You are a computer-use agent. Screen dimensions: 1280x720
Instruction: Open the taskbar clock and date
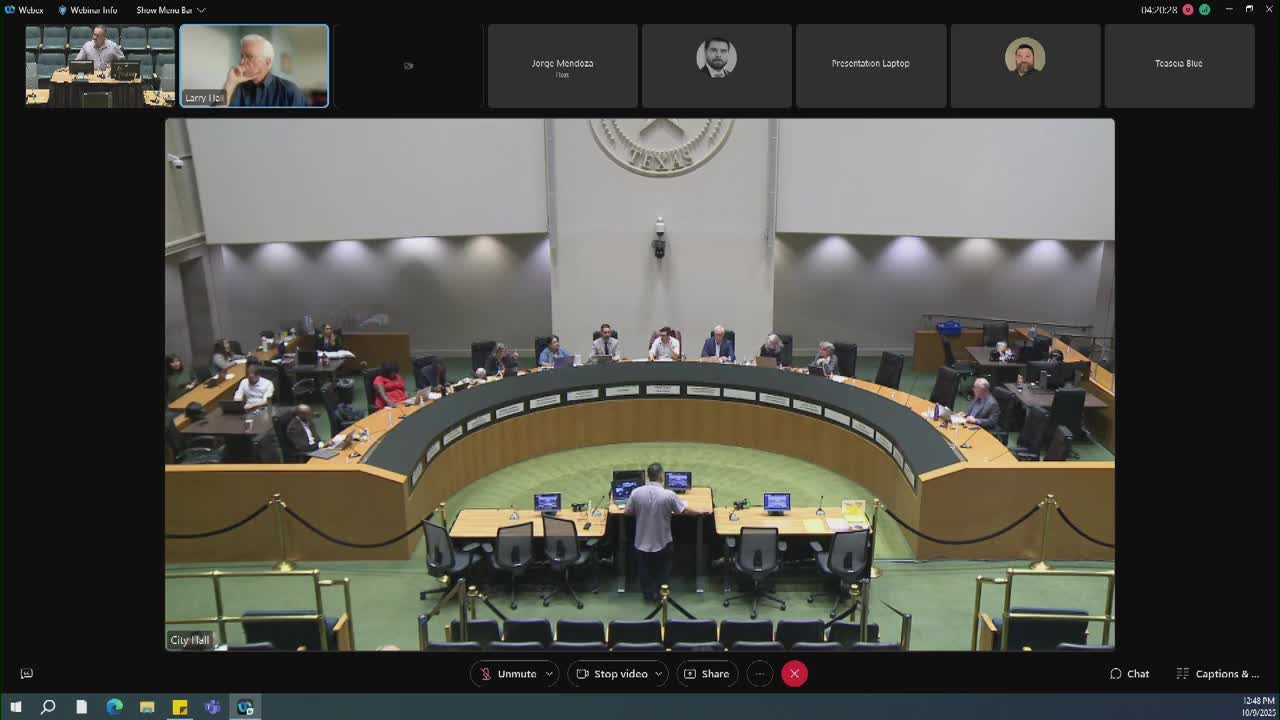click(1258, 707)
